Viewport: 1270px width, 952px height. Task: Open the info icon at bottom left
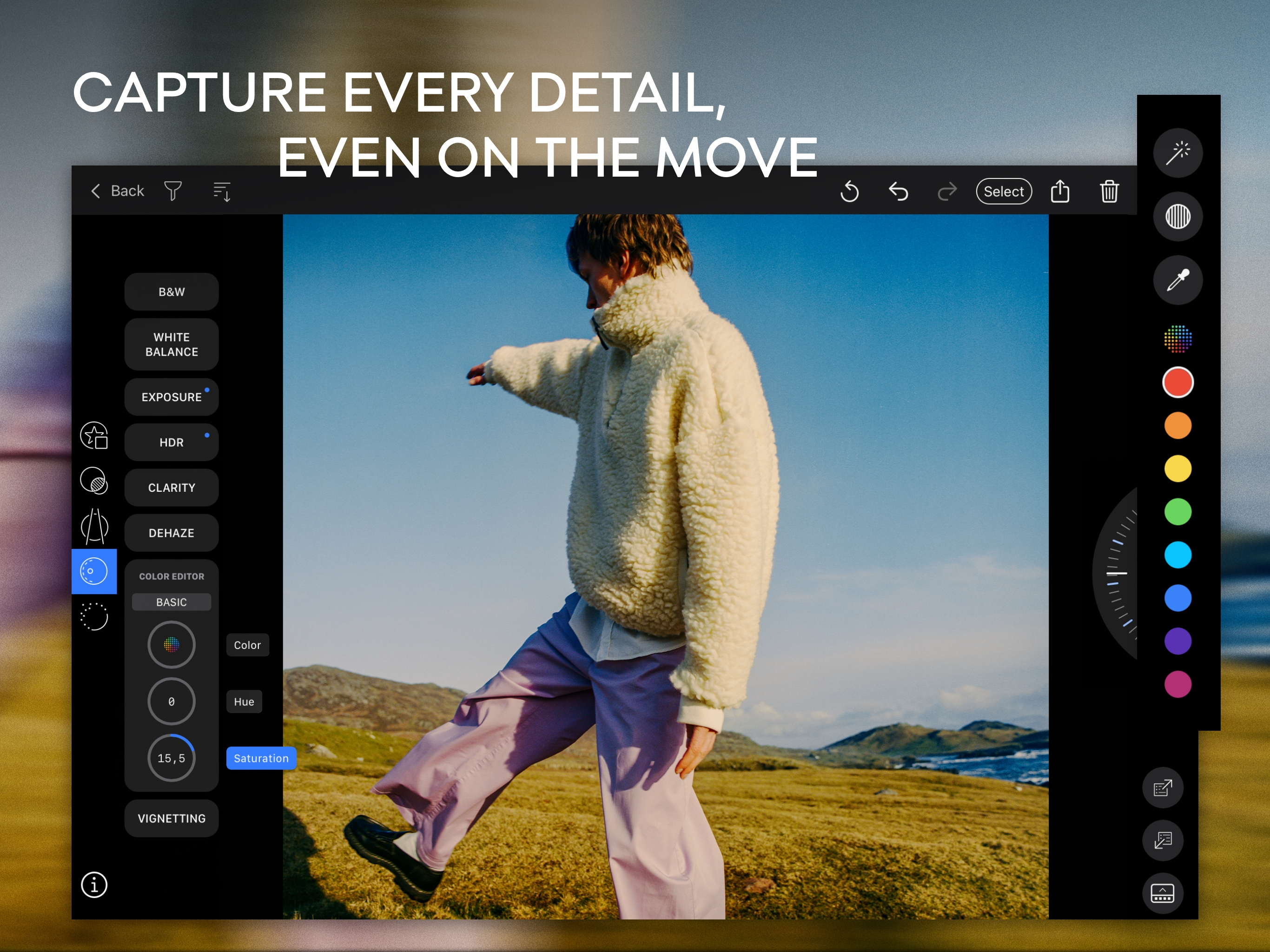click(94, 885)
